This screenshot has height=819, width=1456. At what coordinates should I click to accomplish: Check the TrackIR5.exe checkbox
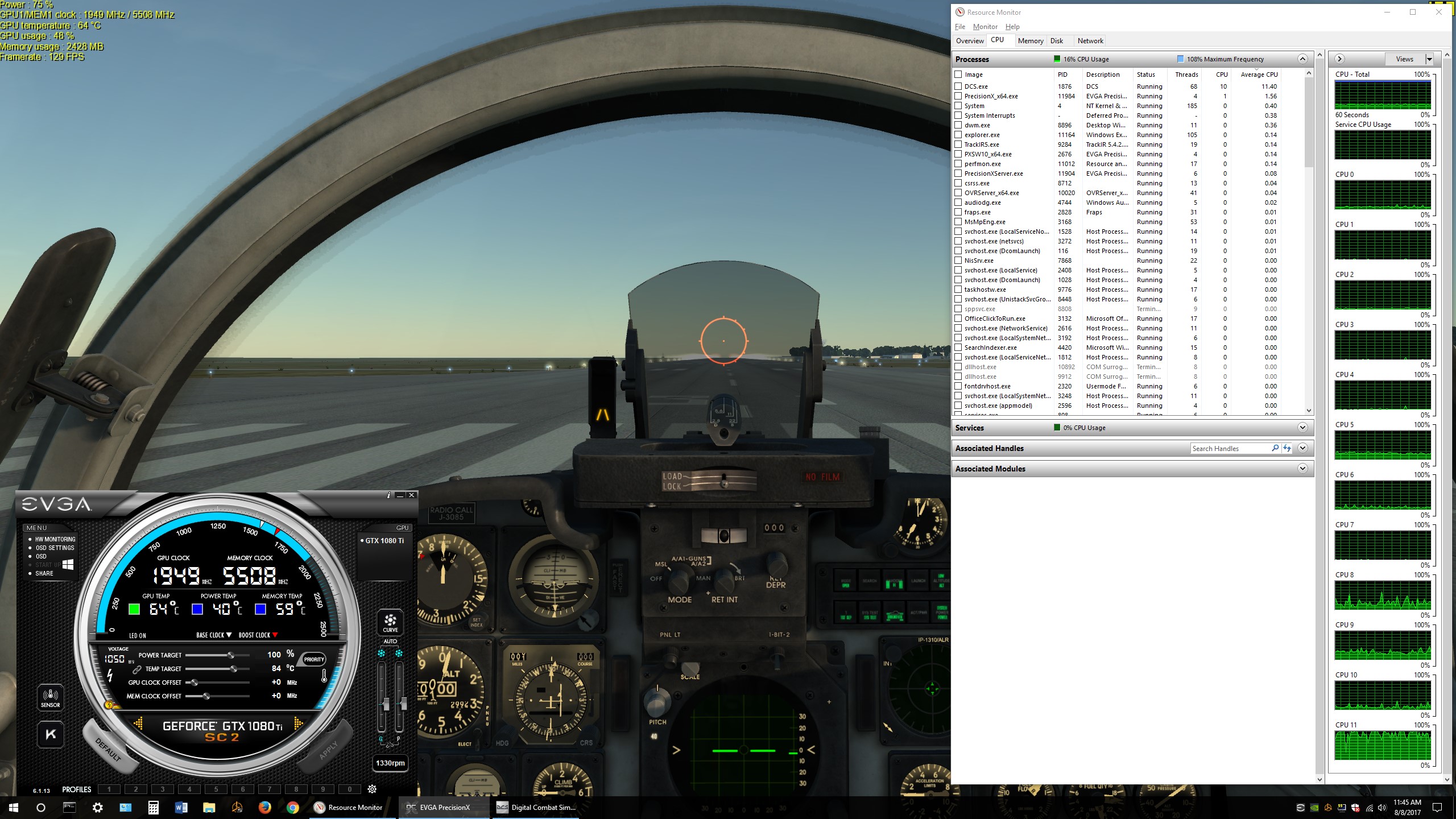pos(958,144)
